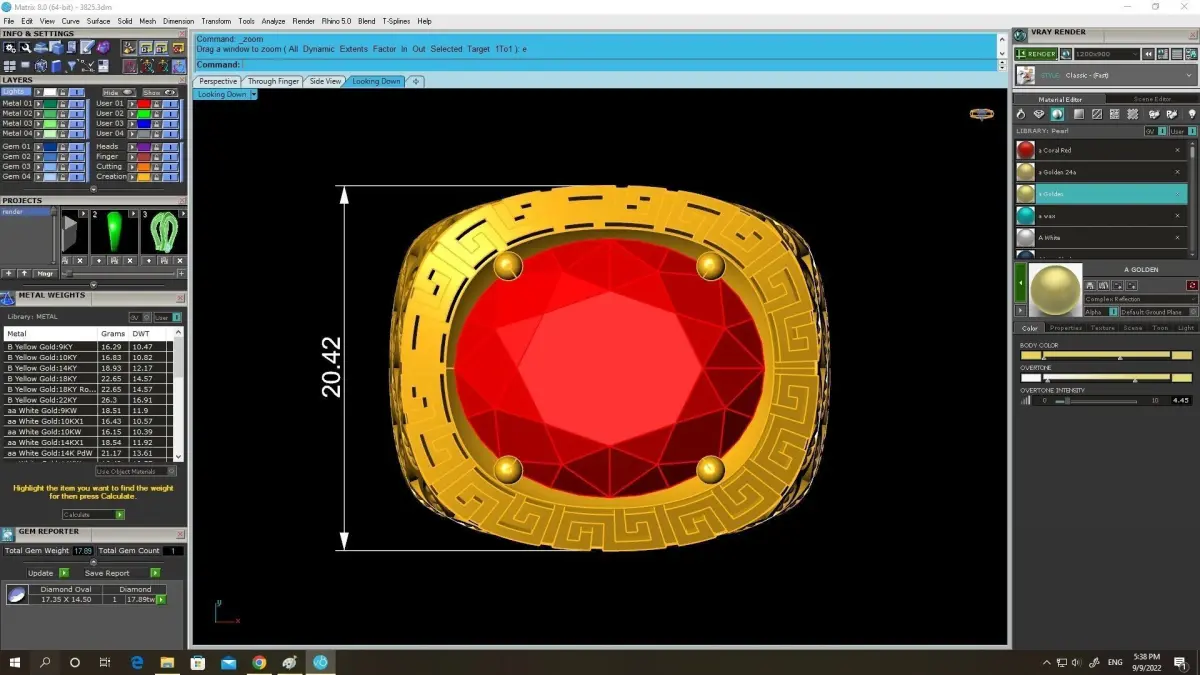The width and height of the screenshot is (1200, 675).
Task: Select B Yellow Gold:14KY row in metal table
Action: coord(87,368)
